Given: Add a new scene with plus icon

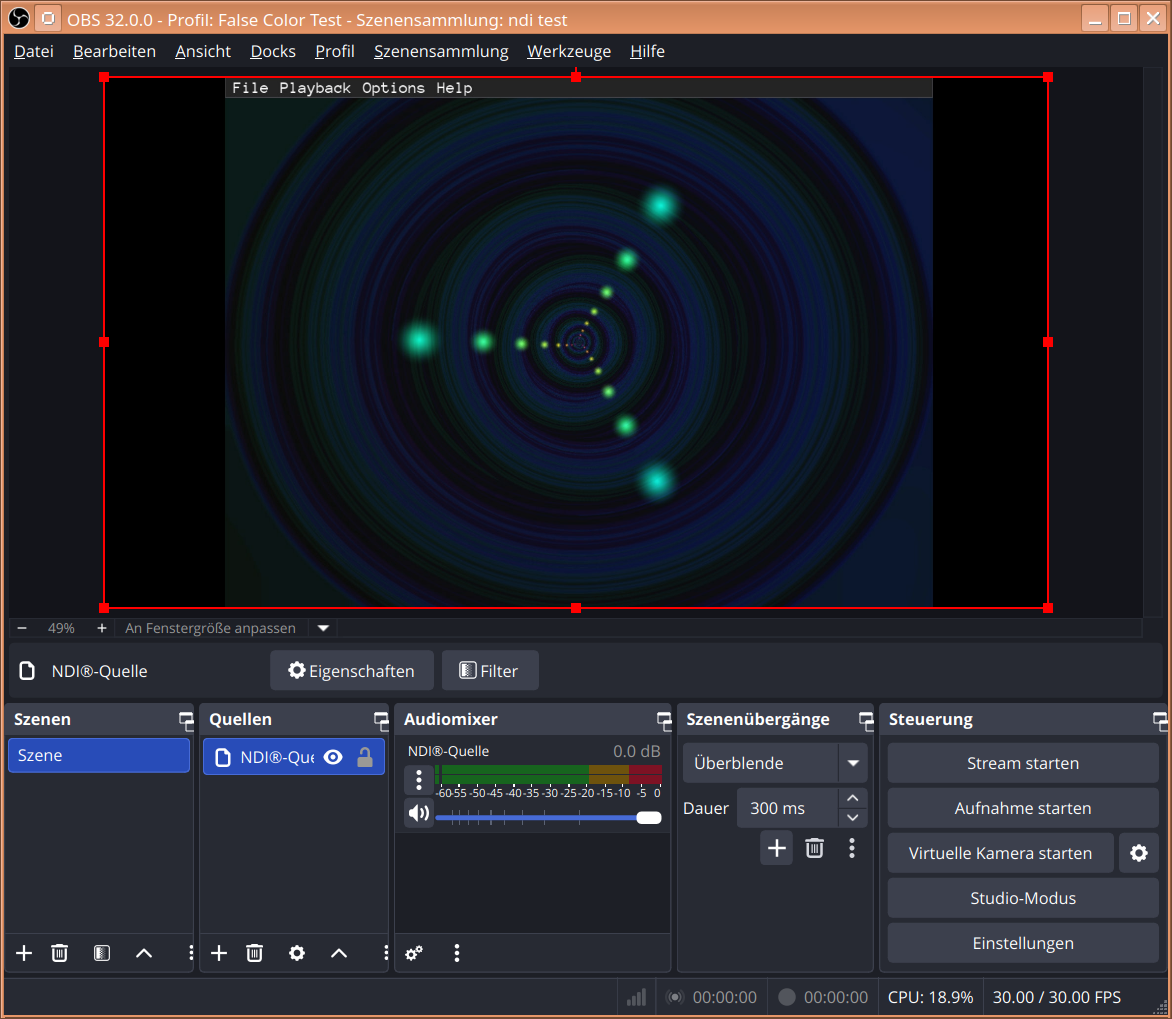Looking at the screenshot, I should pyautogui.click(x=24, y=953).
